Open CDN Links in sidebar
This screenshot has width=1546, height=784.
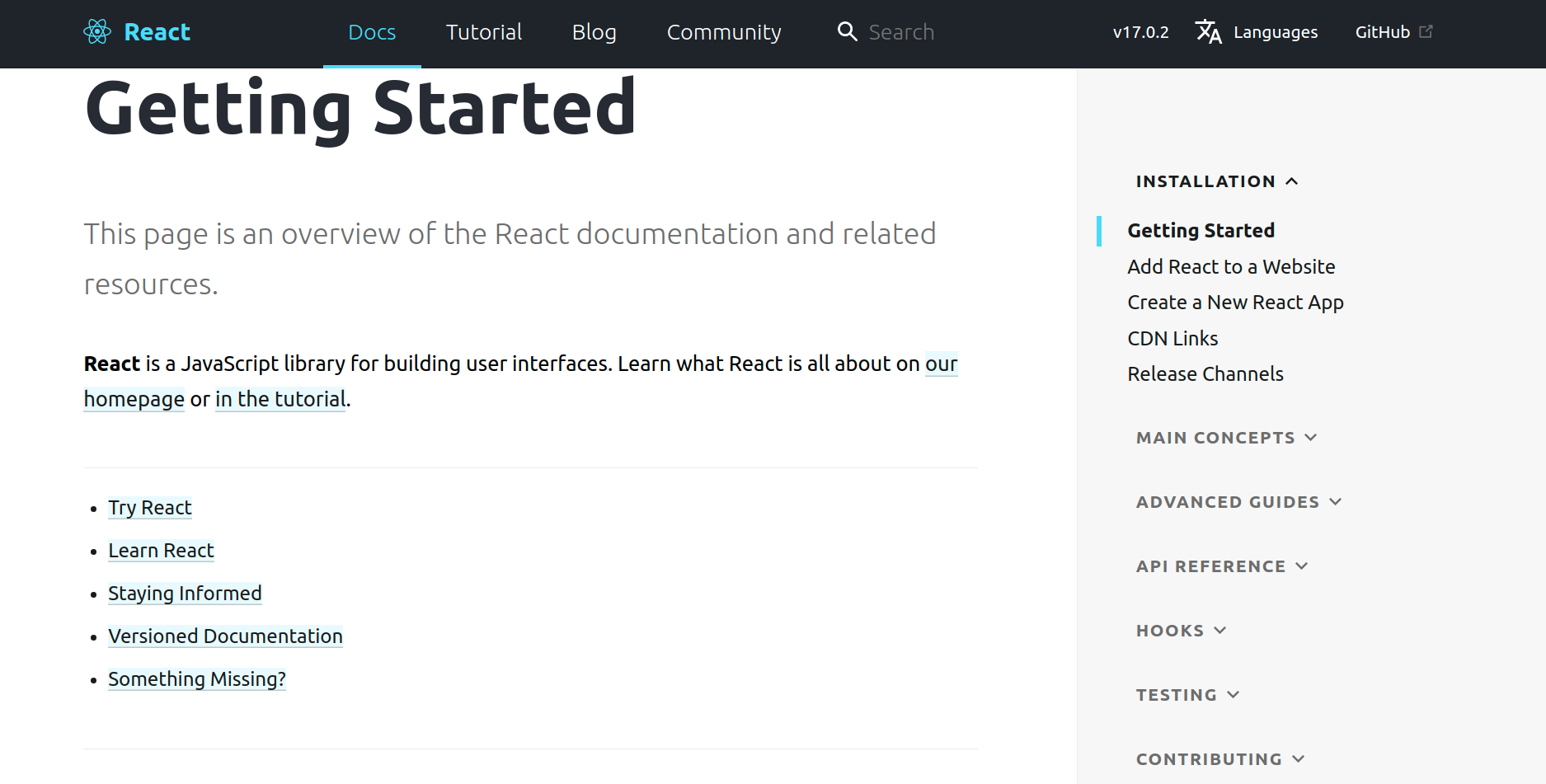(1172, 339)
